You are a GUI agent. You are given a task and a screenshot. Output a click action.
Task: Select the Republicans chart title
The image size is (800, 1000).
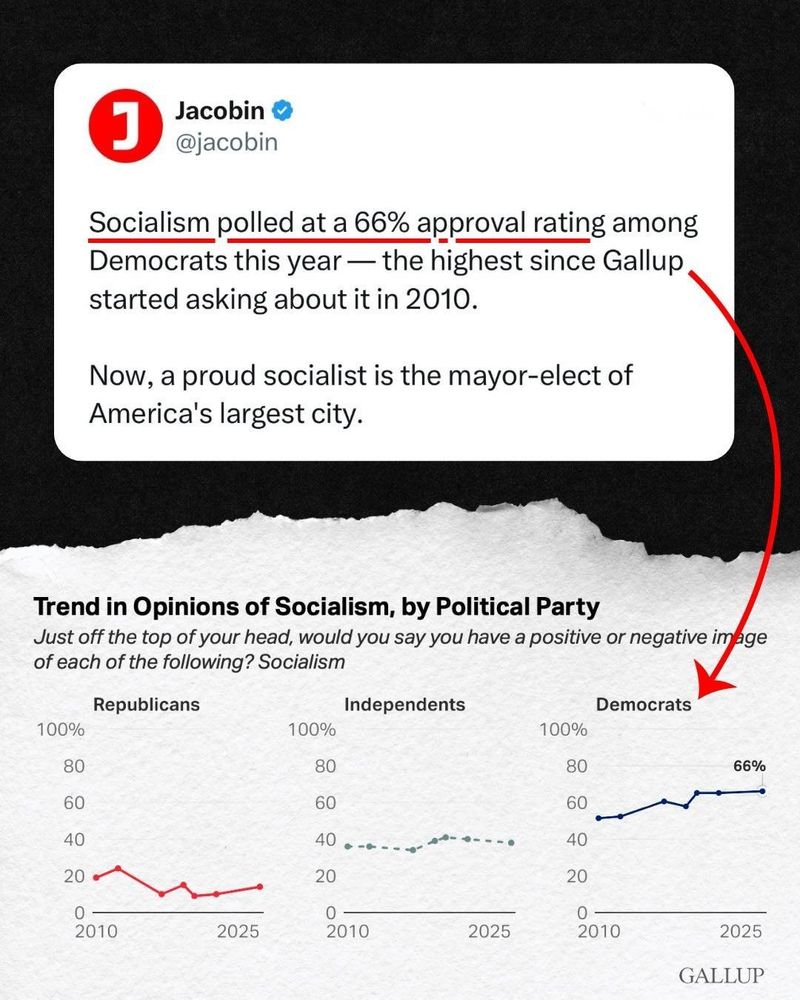point(146,704)
